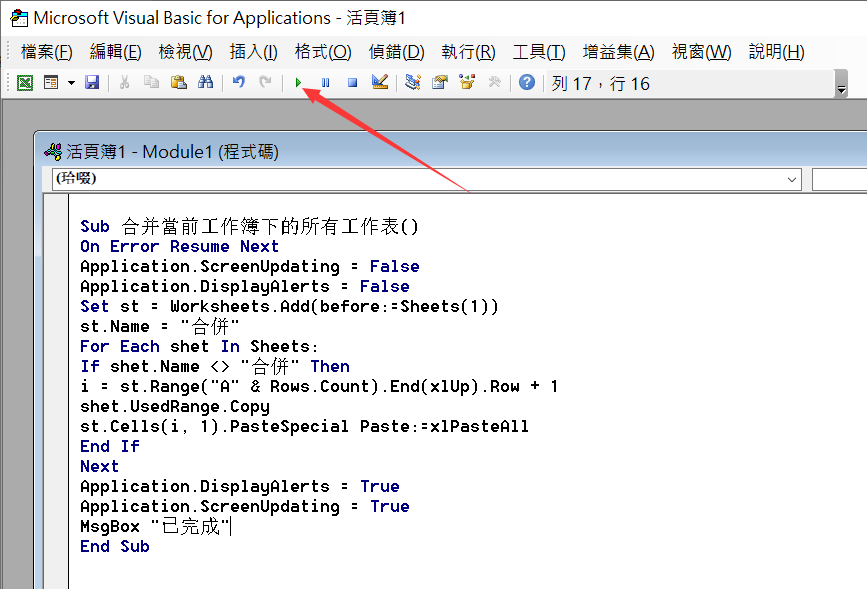Click the st.Name = "合併" line
Screen dimensions: 867x590
click(x=159, y=326)
